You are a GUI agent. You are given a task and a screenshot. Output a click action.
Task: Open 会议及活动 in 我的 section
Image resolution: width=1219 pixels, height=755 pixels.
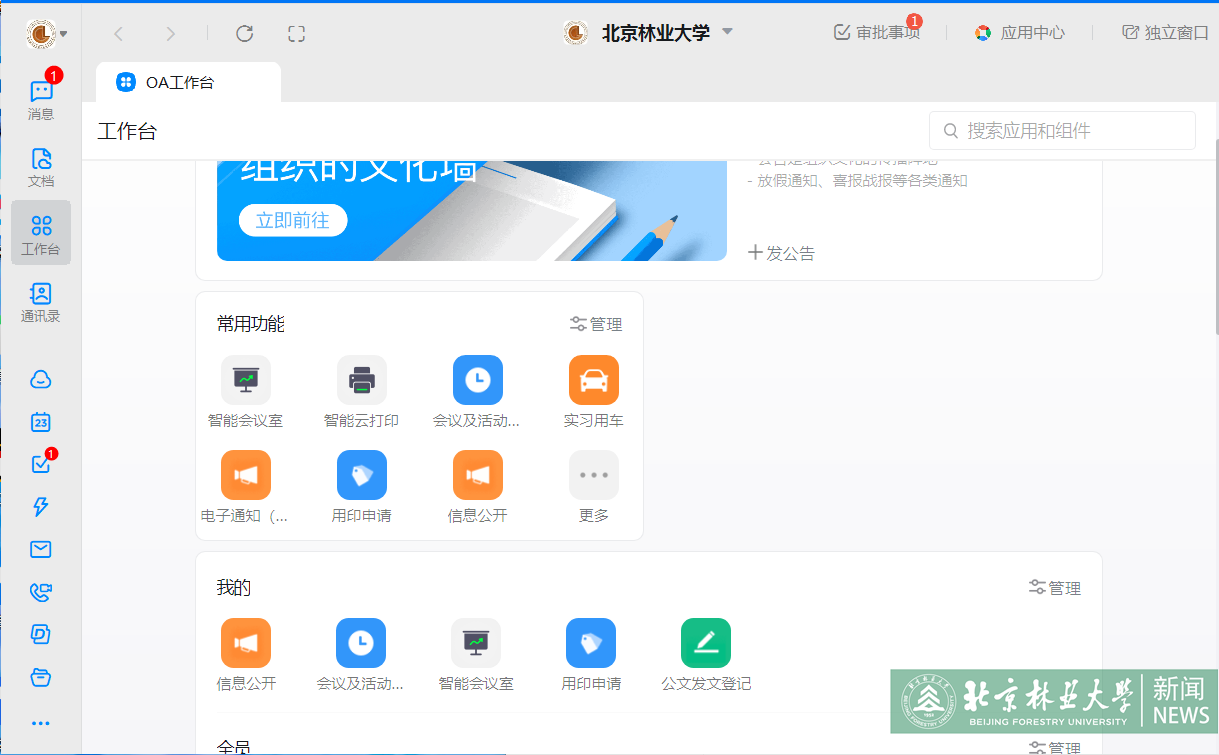pyautogui.click(x=361, y=656)
